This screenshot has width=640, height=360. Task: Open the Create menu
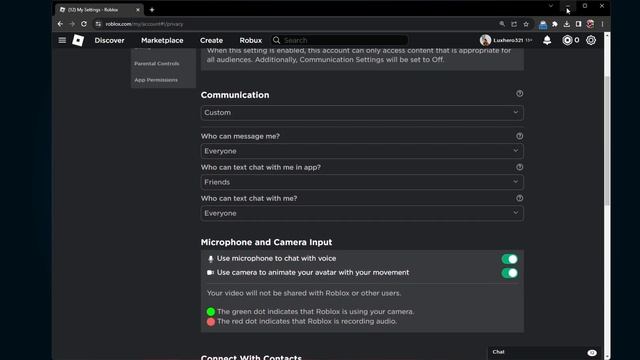point(211,40)
